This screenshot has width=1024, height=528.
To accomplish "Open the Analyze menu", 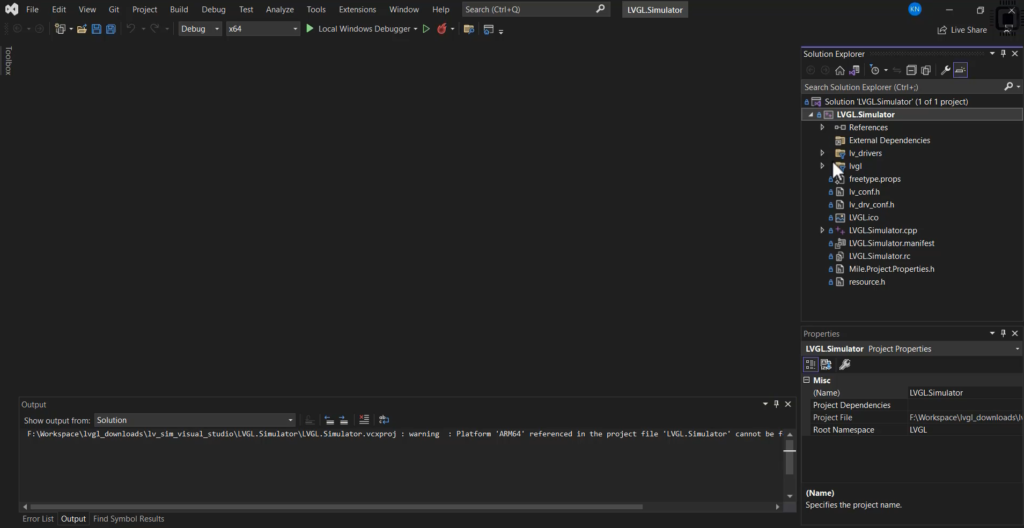I will [x=280, y=9].
